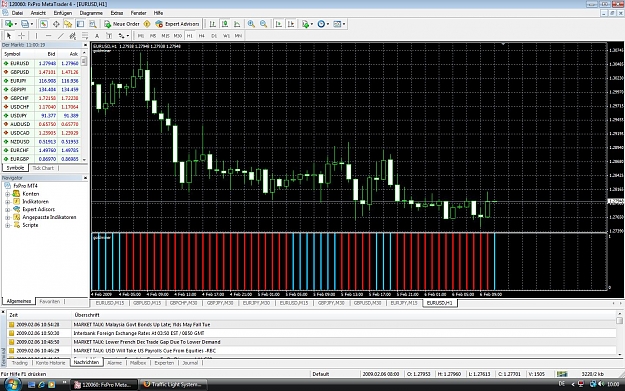Select the USDJPY row in Market Watch
Image resolution: width=625 pixels, height=391 pixels.
41,116
